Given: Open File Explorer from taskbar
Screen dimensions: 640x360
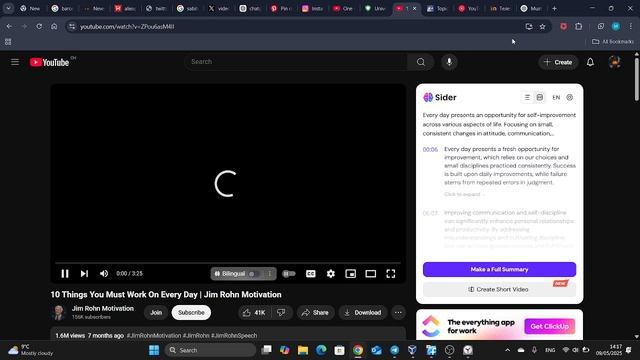Looking at the screenshot, I should pos(302,350).
